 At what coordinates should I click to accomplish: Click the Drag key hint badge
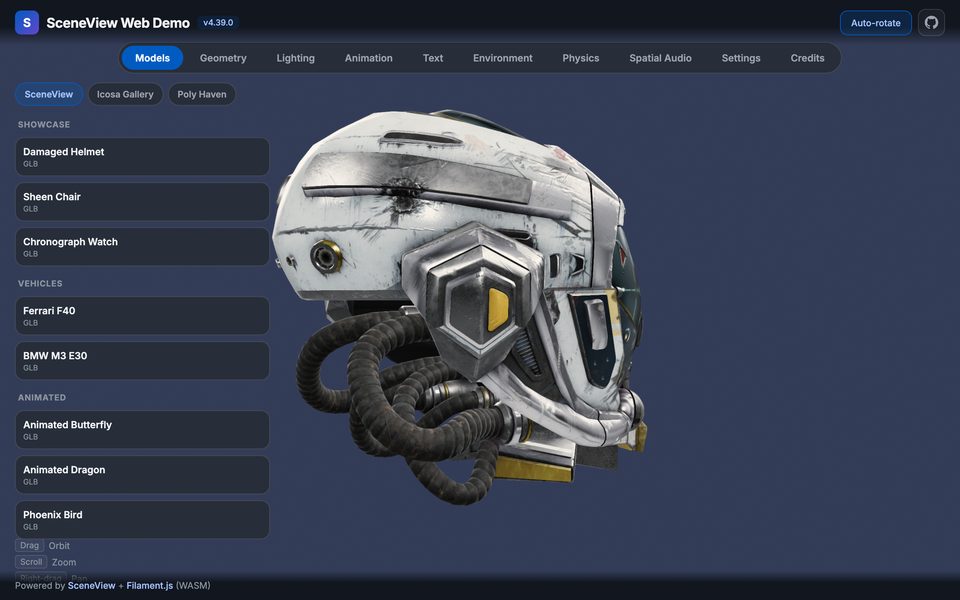point(29,546)
